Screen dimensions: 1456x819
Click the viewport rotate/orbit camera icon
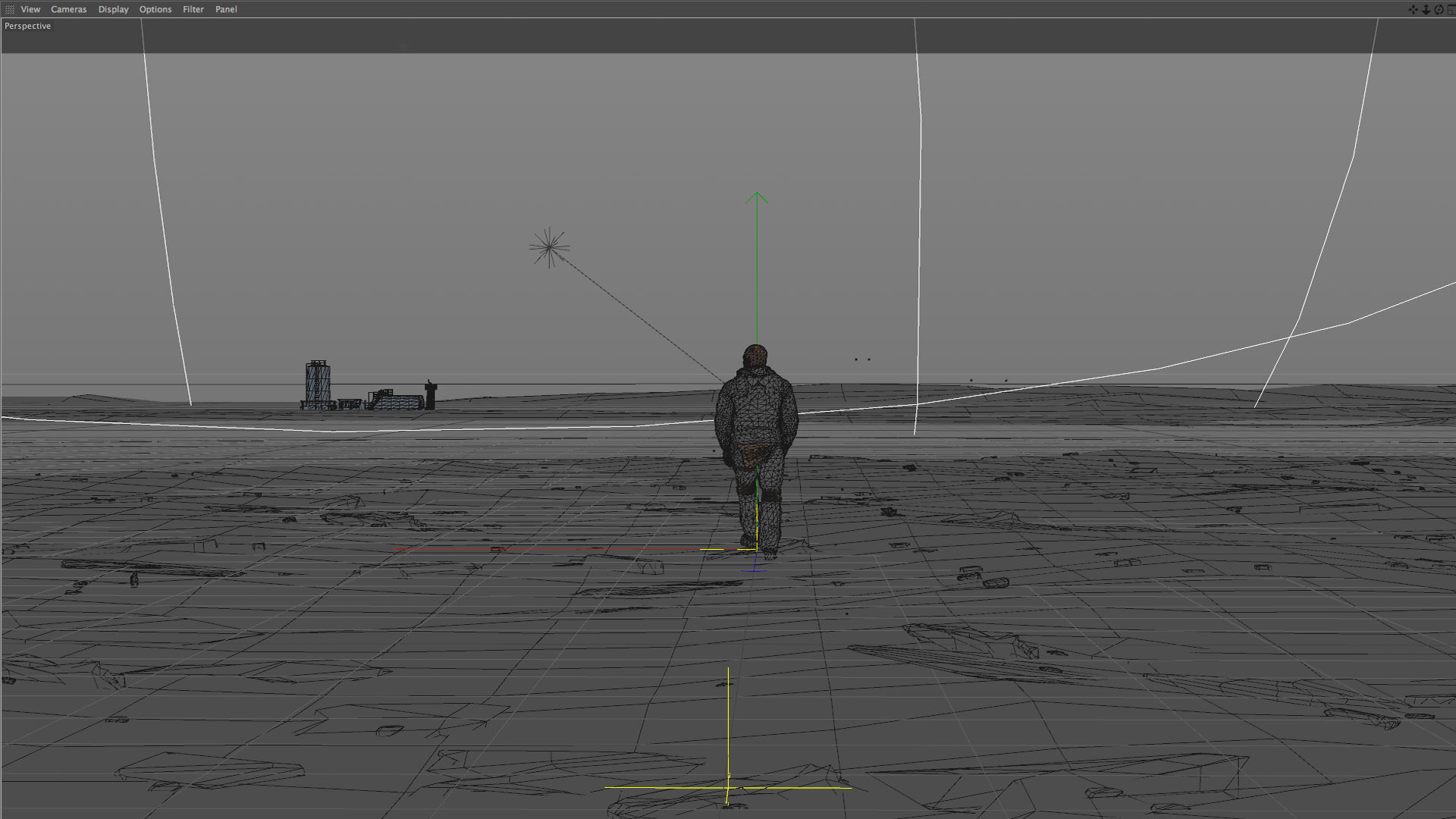[x=1439, y=10]
